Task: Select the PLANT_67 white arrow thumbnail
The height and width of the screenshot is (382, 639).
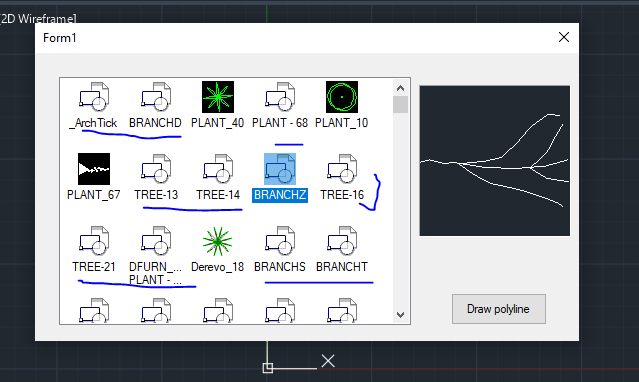Action: (94, 169)
